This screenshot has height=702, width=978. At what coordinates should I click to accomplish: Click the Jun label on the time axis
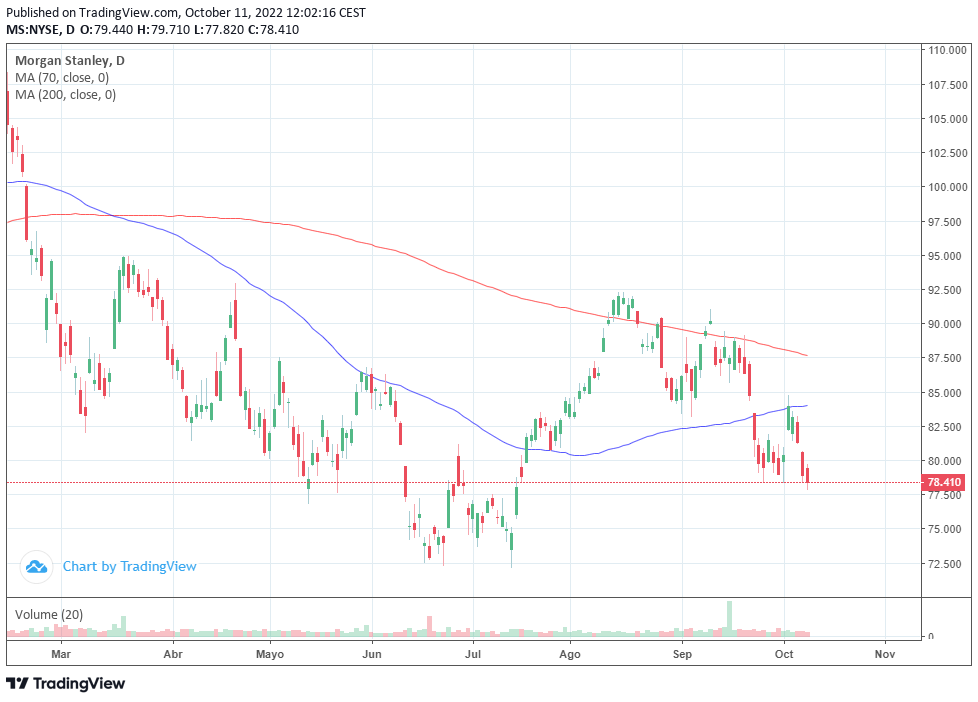(372, 654)
